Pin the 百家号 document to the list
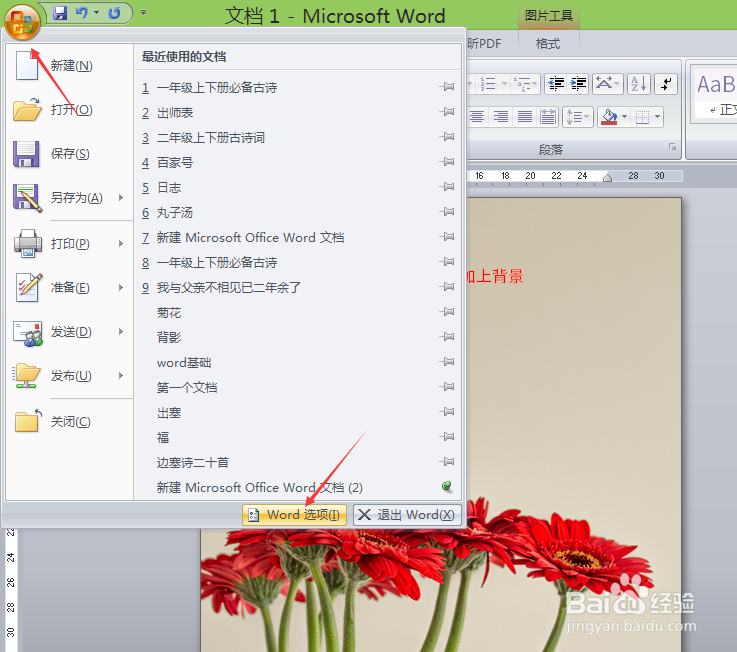Screen dimensions: 737x652 [x=447, y=162]
